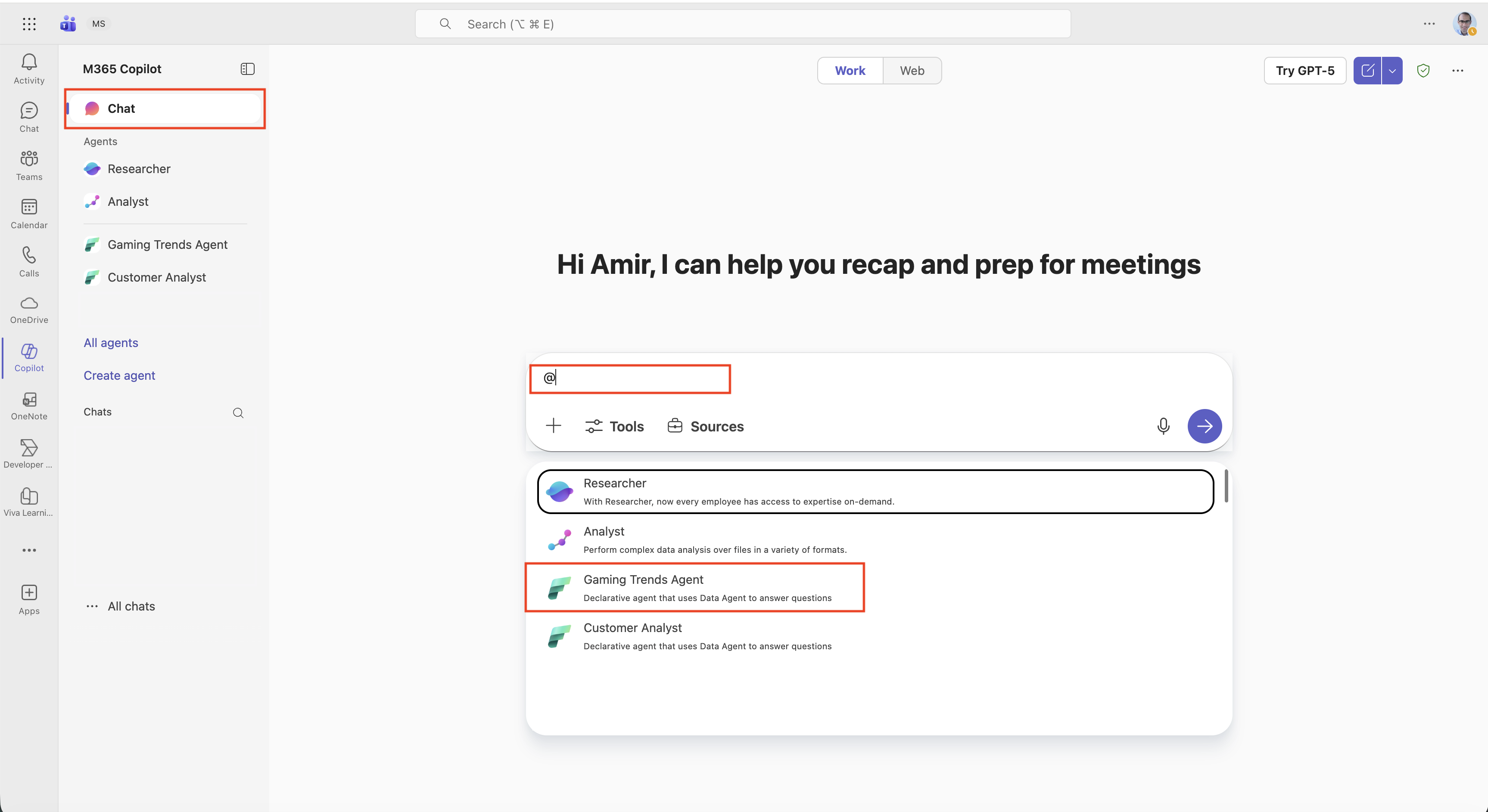This screenshot has height=812, width=1488.
Task: Open Calls in the left rail
Action: [x=29, y=262]
